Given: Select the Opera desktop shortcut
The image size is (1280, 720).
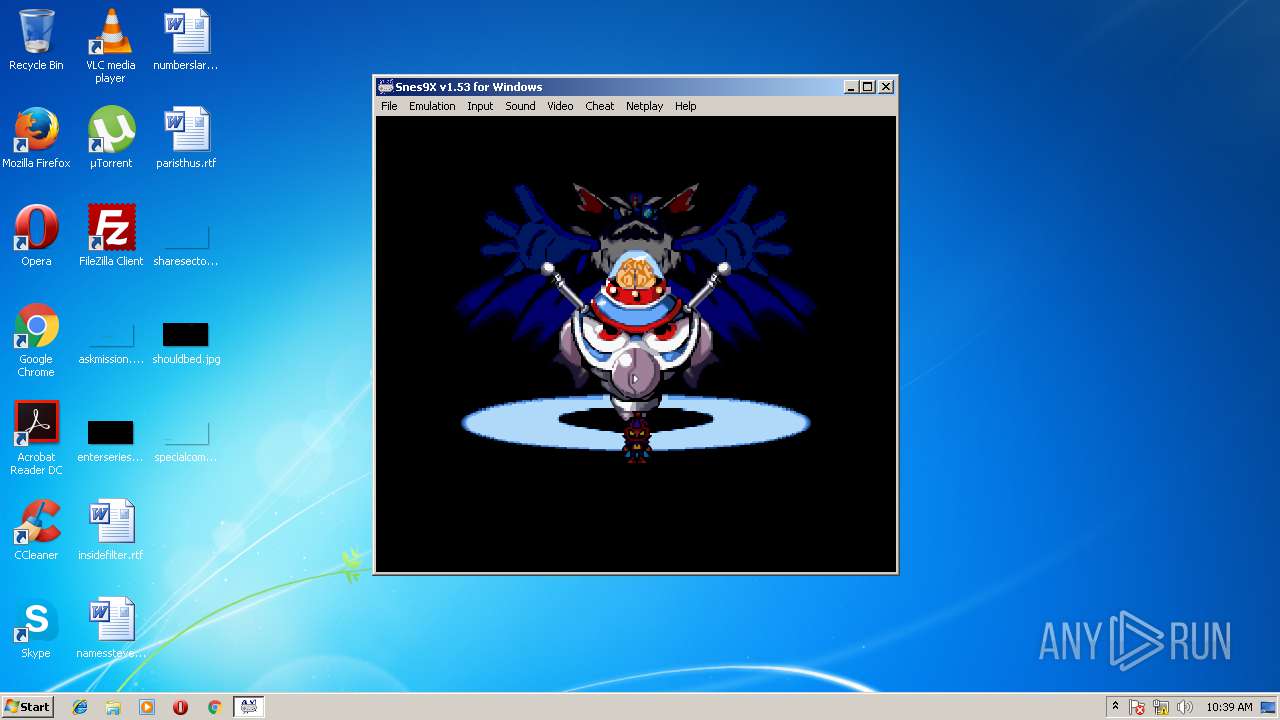Looking at the screenshot, I should (36, 236).
